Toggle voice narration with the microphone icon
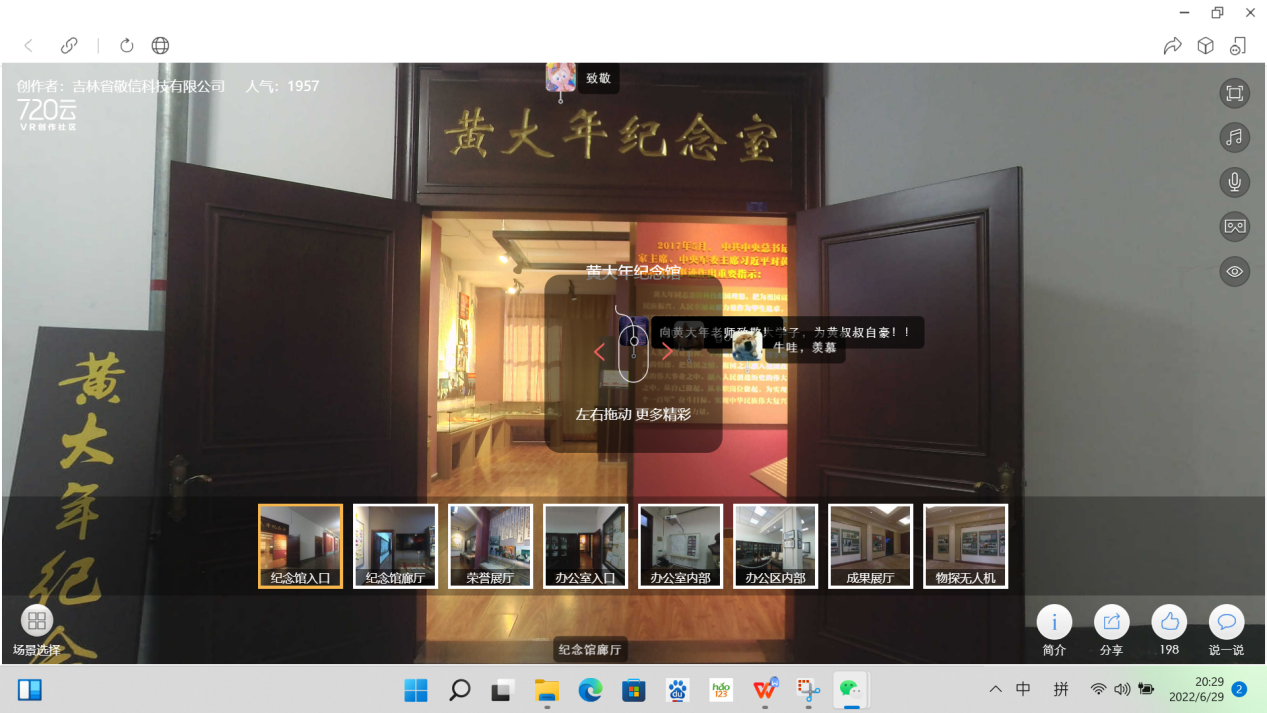The image size is (1267, 713). pyautogui.click(x=1234, y=182)
